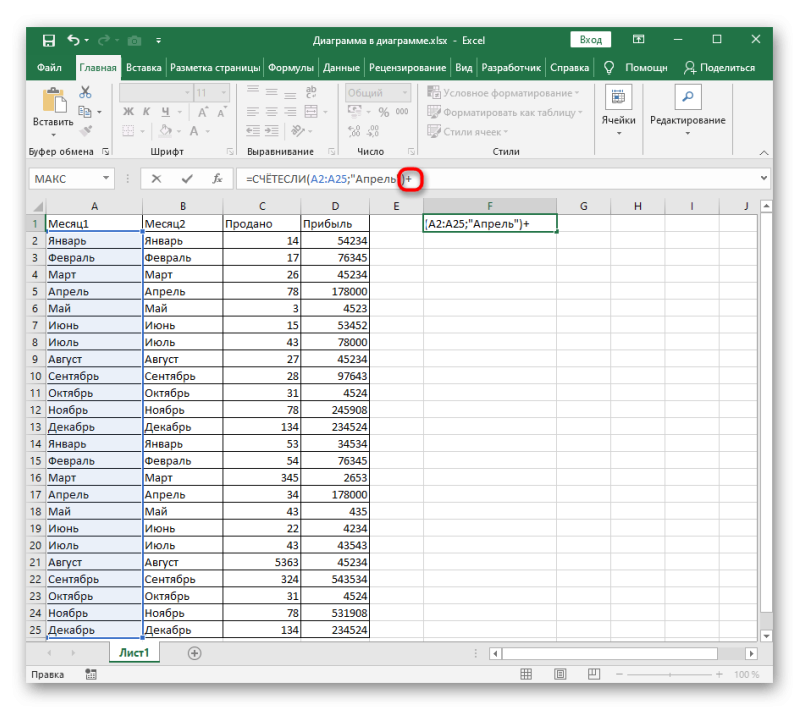
Task: Click the wrap text icon
Action: [x=311, y=92]
